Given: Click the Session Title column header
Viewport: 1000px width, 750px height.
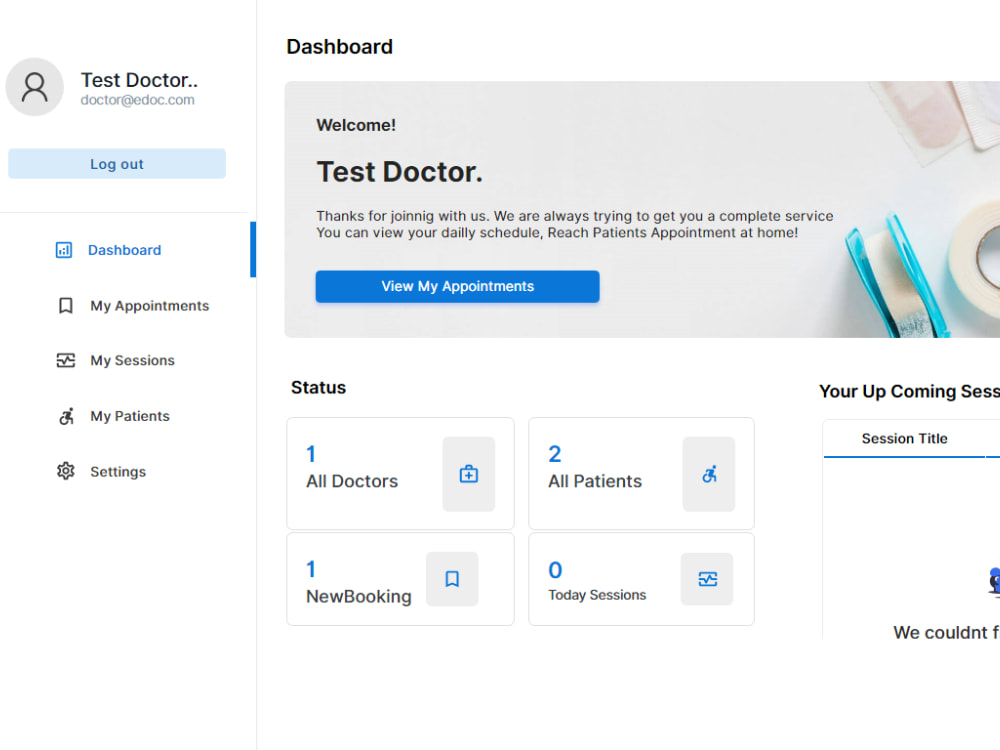Looking at the screenshot, I should point(904,438).
